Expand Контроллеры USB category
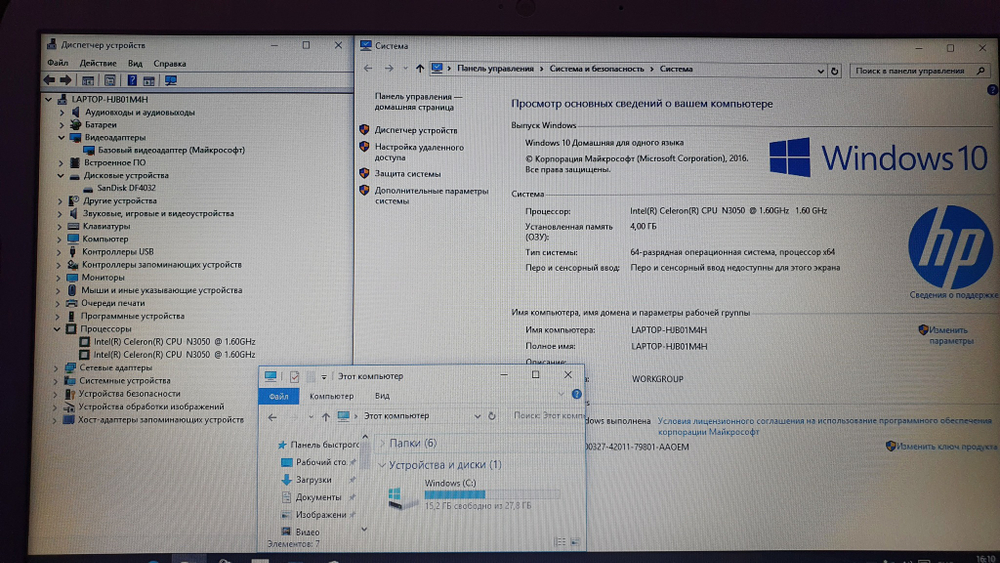1000x563 pixels. click(59, 252)
